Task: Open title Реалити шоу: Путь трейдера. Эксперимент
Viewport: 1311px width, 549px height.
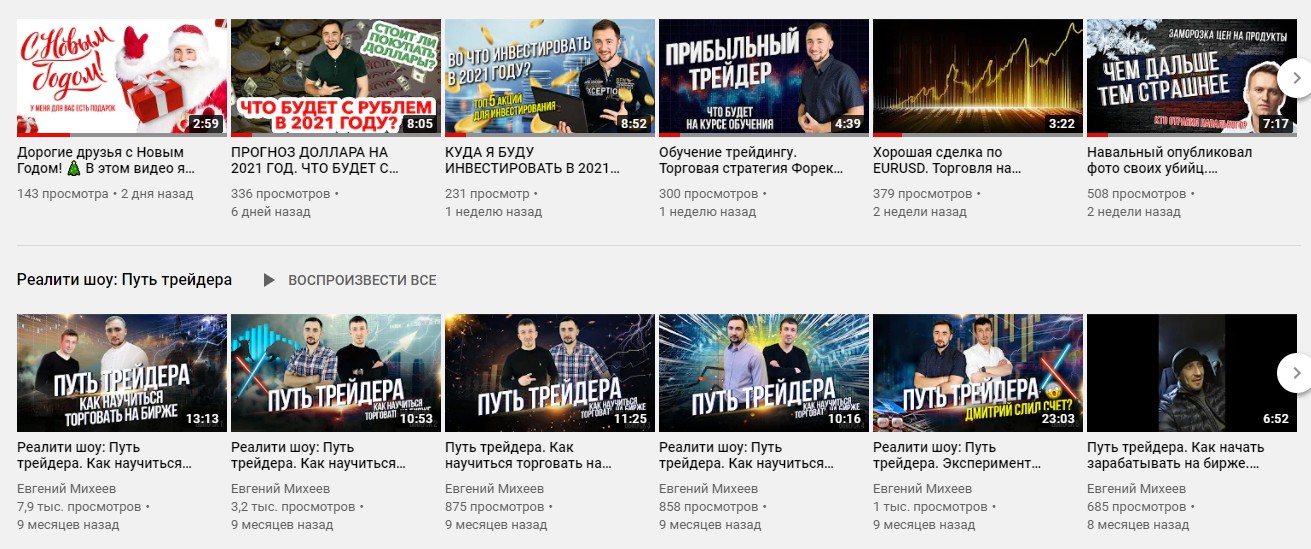Action: pyautogui.click(x=957, y=456)
